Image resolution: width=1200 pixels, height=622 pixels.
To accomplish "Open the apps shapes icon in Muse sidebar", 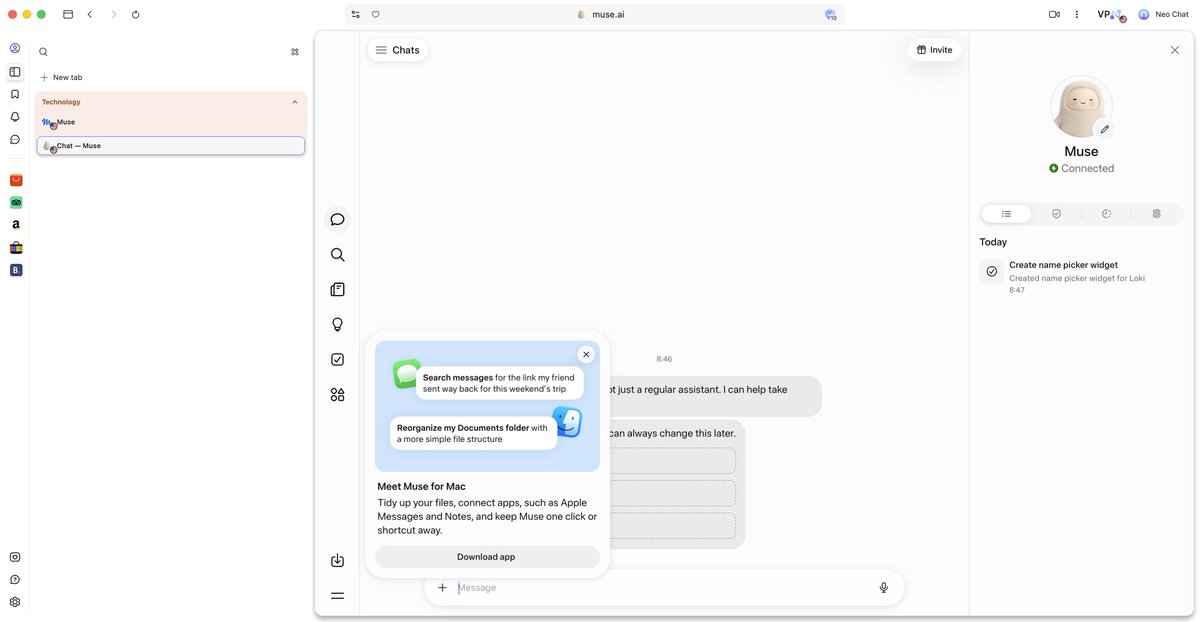I will coord(337,395).
